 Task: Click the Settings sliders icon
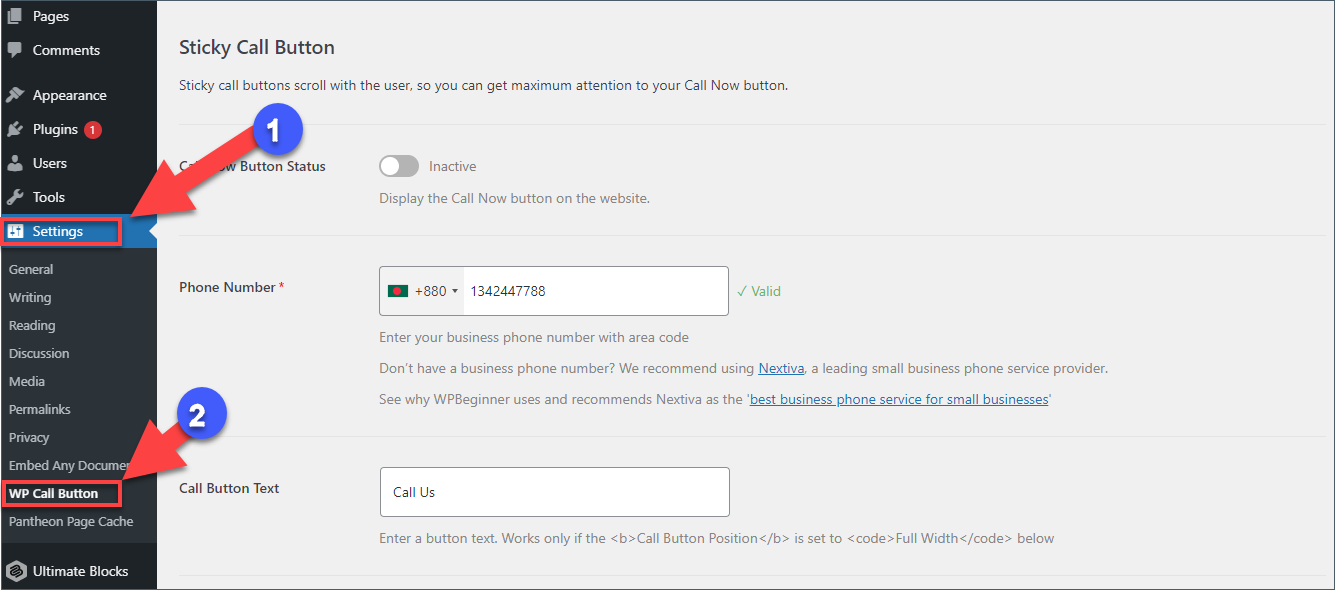[15, 231]
